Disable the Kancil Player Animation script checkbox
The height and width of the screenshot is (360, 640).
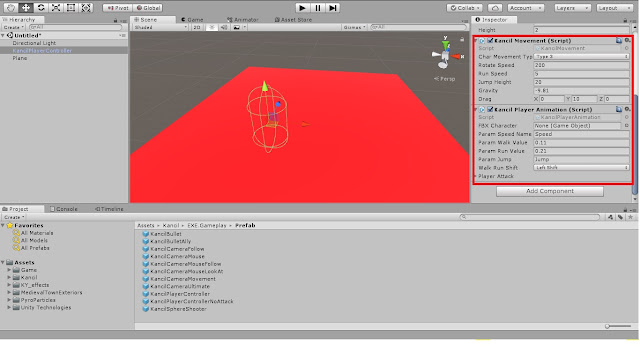(x=490, y=109)
